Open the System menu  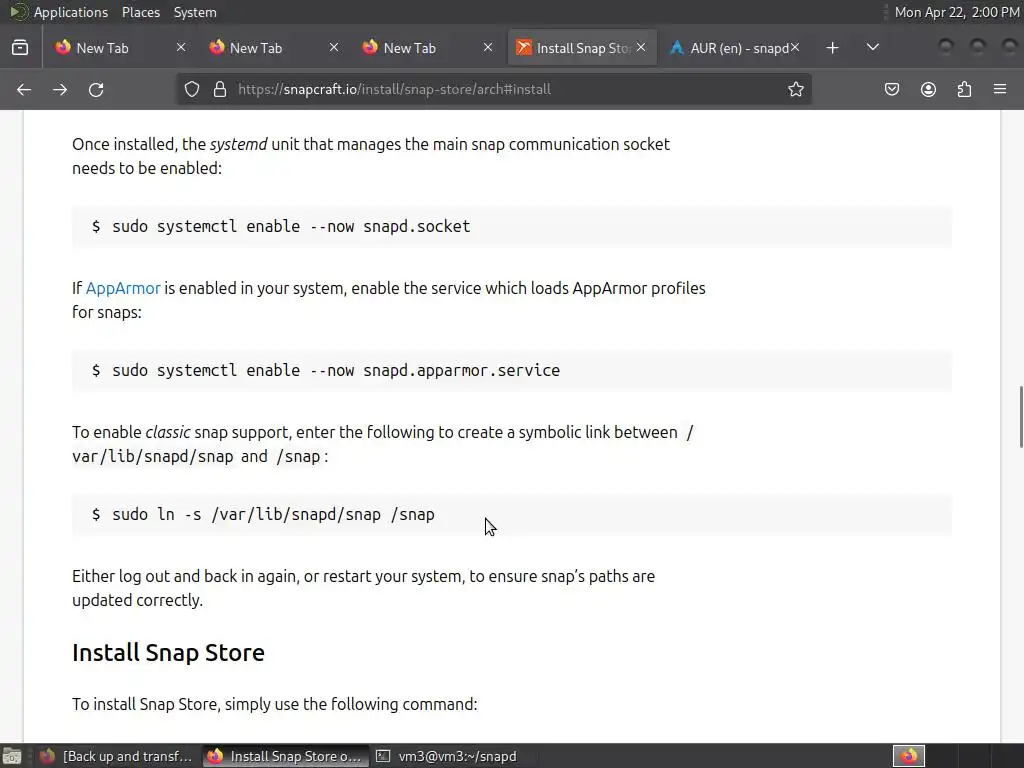(x=195, y=12)
